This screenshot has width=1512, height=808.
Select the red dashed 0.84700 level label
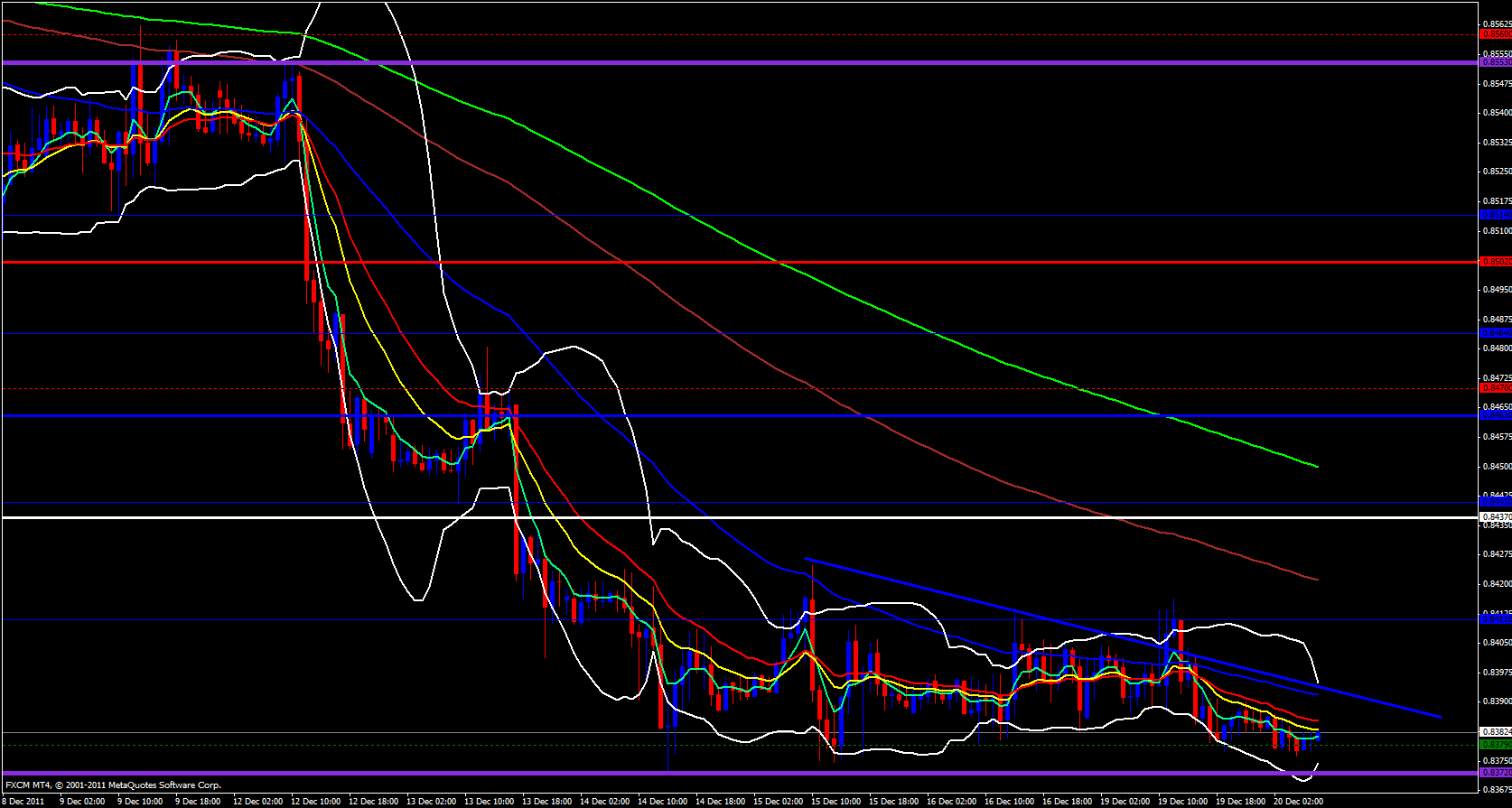[x=1496, y=388]
